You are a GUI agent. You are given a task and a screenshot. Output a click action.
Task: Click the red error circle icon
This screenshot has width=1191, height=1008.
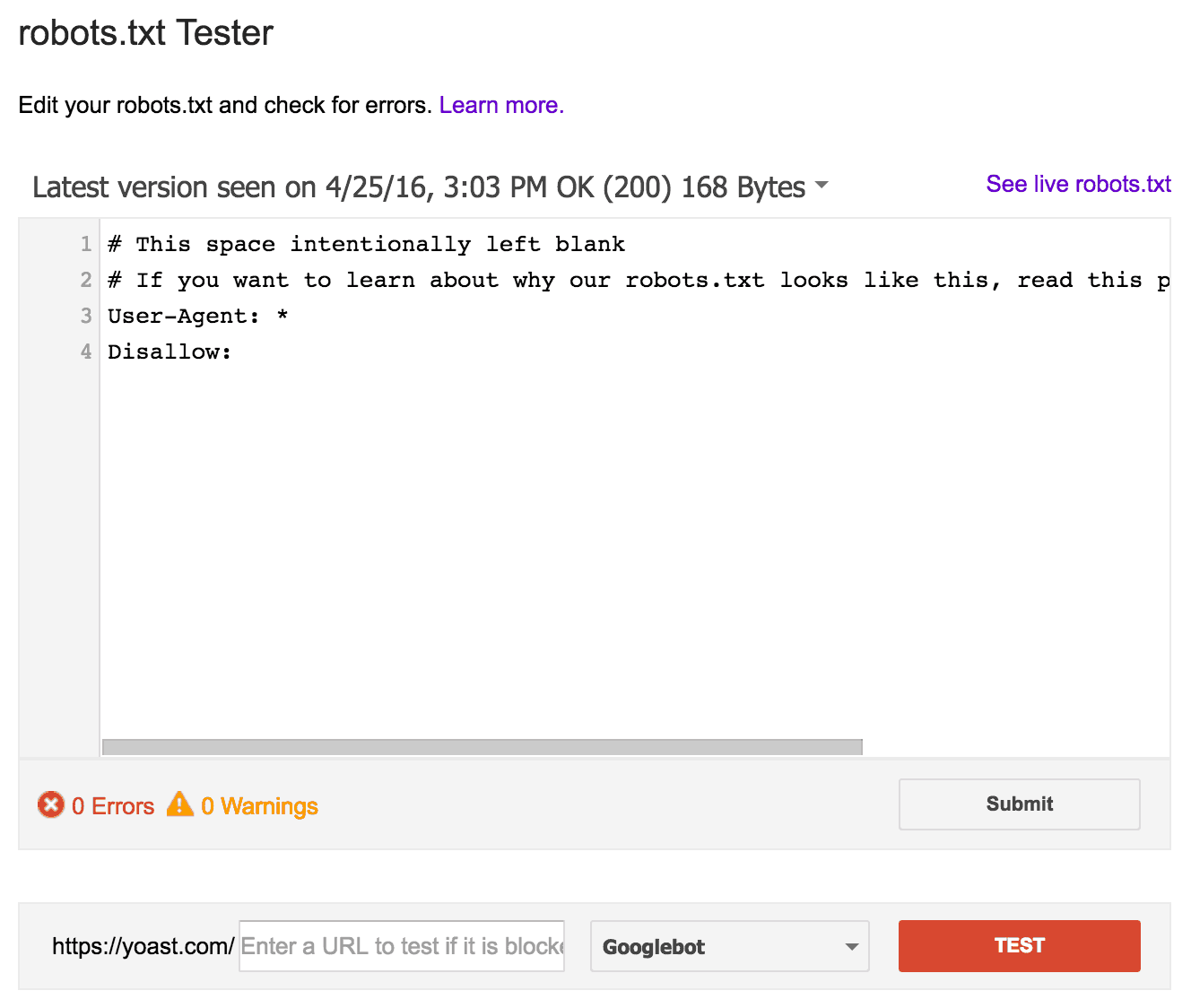tap(51, 804)
